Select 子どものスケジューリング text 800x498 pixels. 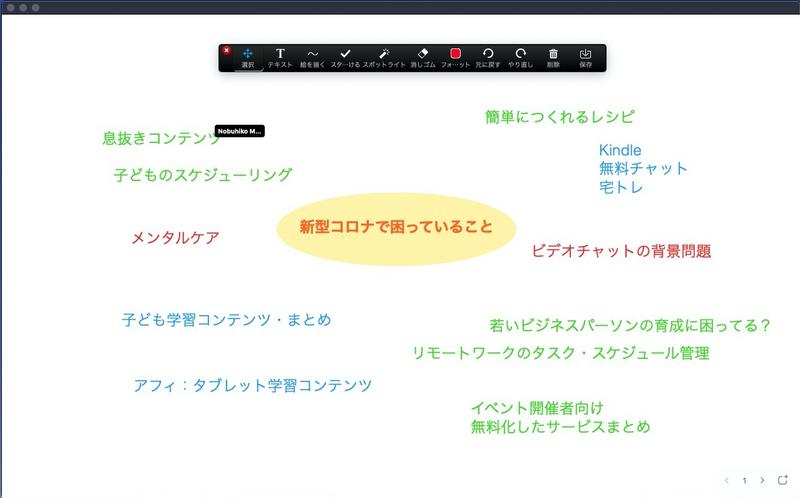[203, 175]
